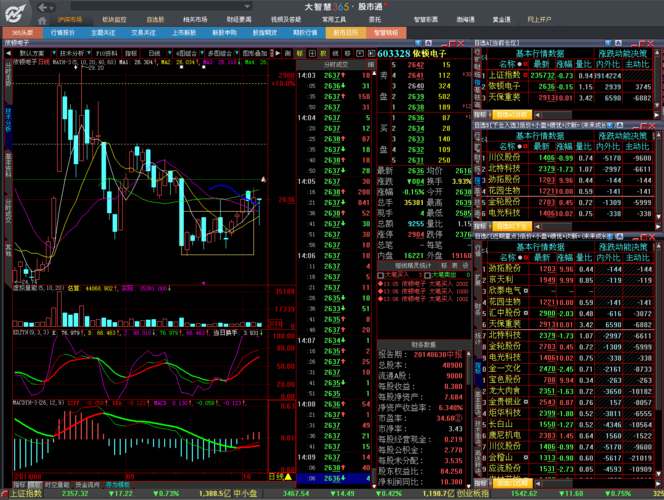The height and width of the screenshot is (500, 664).
Task: Switch to the 新股申购 tab
Action: click(x=224, y=33)
